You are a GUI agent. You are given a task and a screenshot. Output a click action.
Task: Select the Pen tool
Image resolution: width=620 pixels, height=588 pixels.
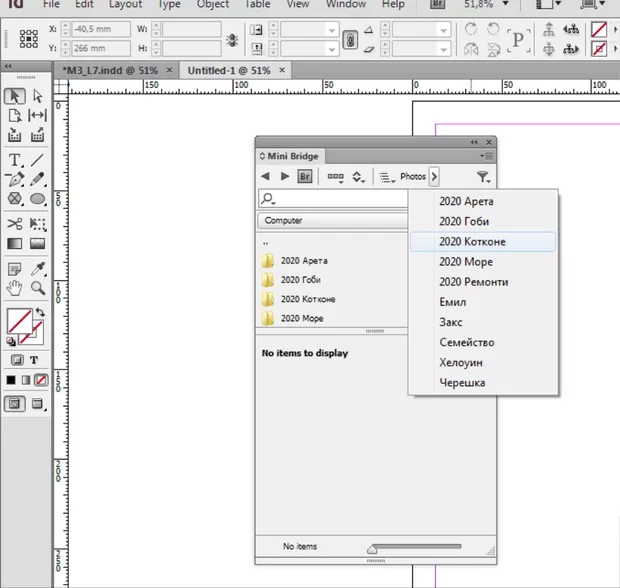[15, 180]
